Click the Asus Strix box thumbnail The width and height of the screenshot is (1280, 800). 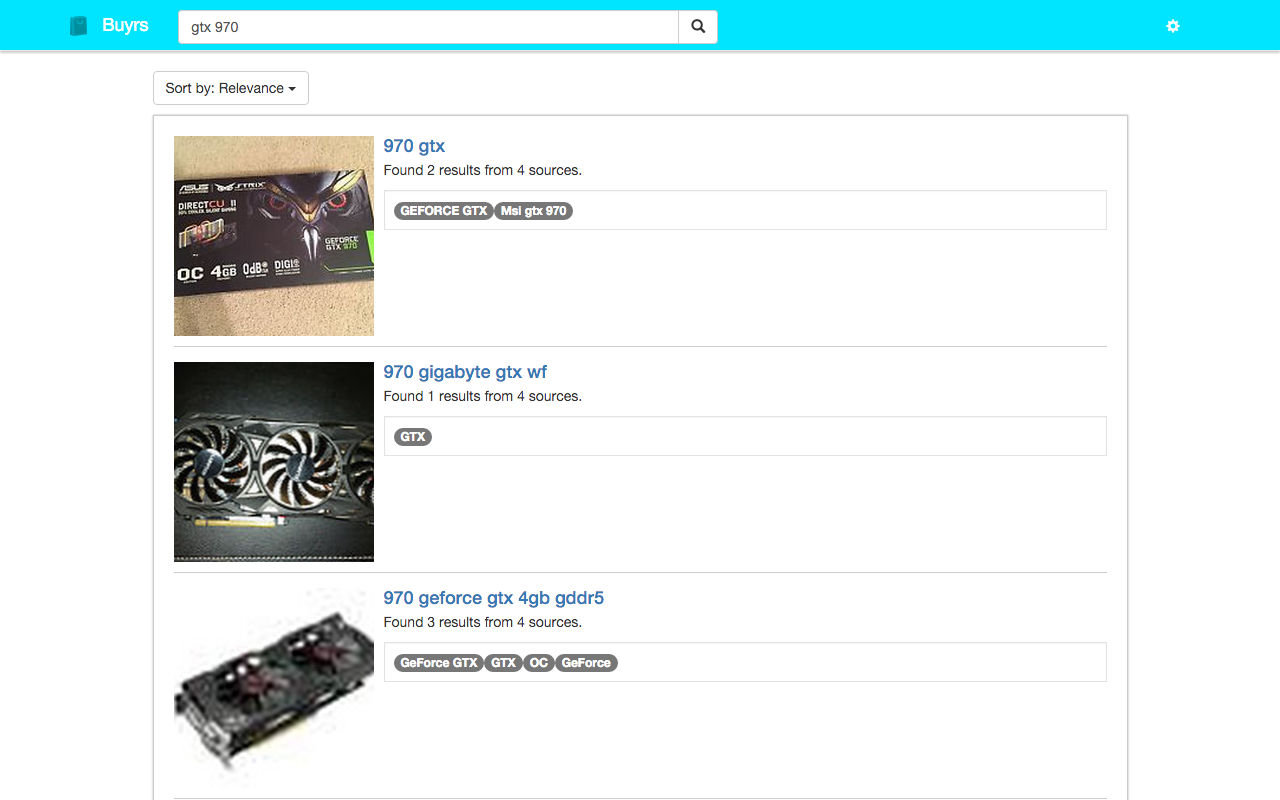click(274, 236)
